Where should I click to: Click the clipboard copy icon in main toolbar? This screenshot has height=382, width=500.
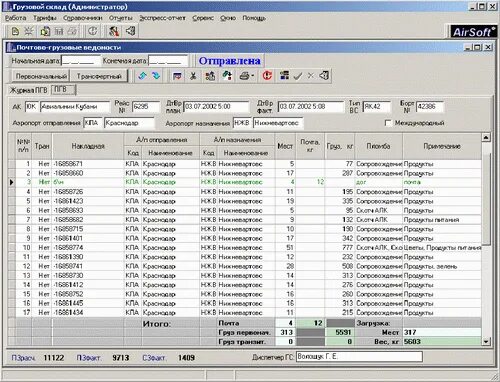[45, 31]
